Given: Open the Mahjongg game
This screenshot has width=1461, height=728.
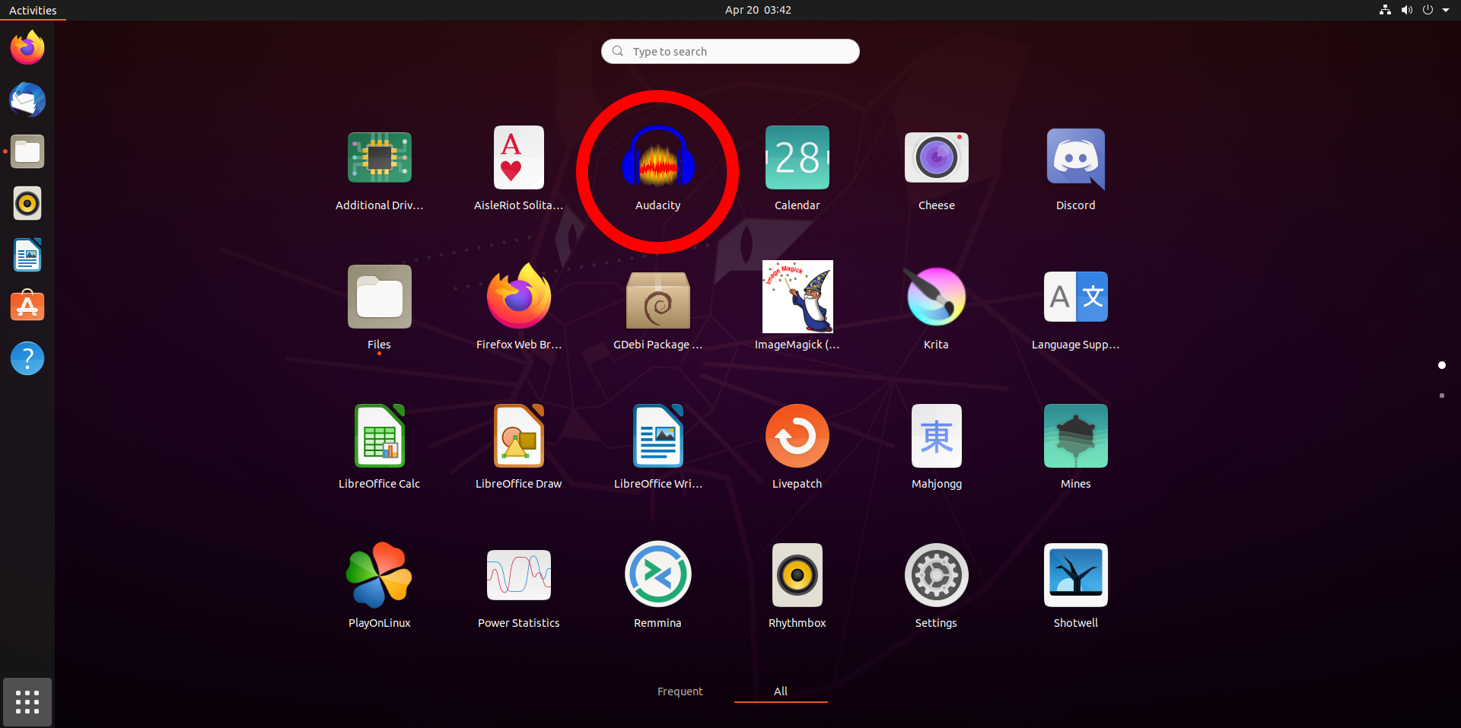Looking at the screenshot, I should click(x=935, y=437).
